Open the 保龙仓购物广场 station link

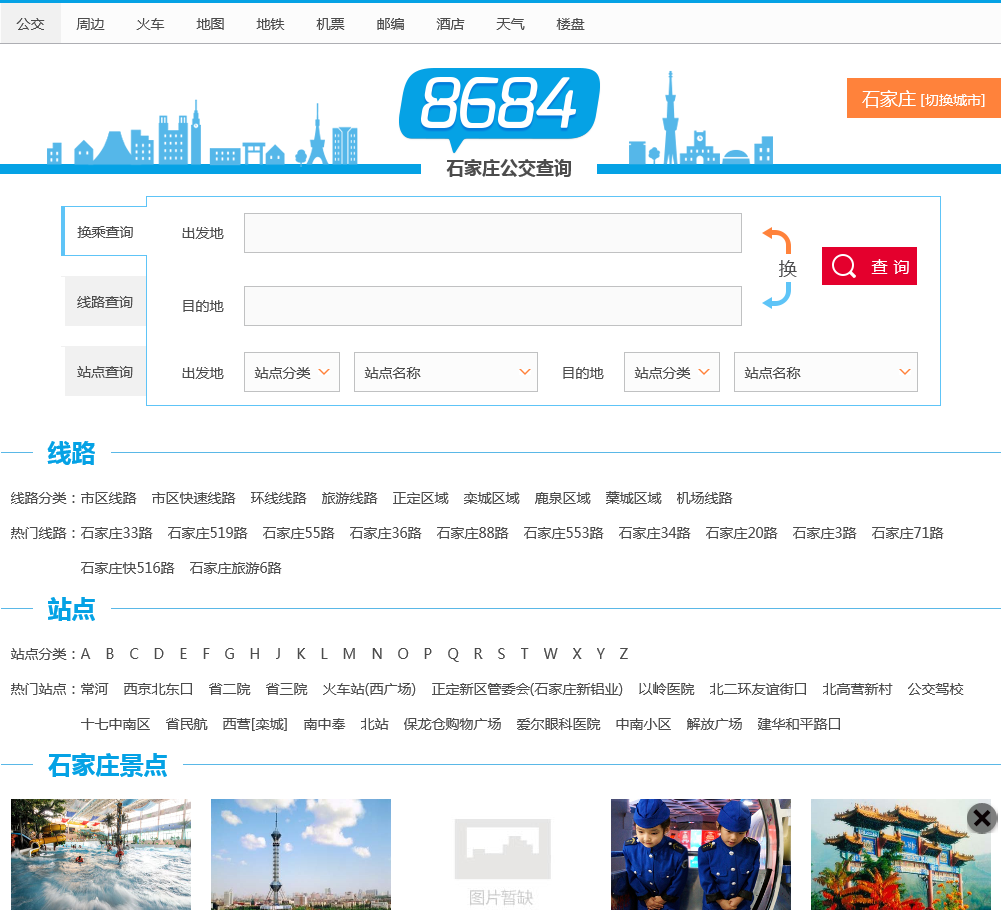452,724
